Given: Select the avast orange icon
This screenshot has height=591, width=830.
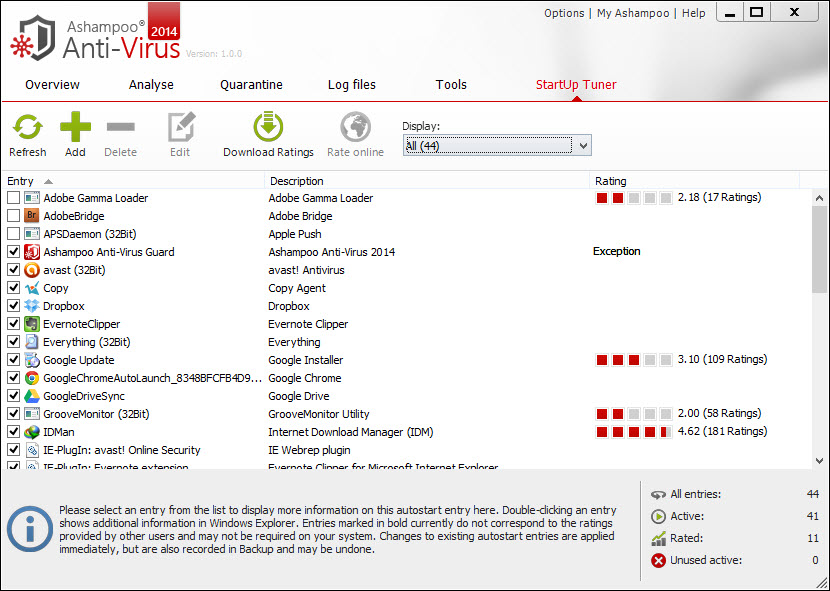Looking at the screenshot, I should point(32,270).
